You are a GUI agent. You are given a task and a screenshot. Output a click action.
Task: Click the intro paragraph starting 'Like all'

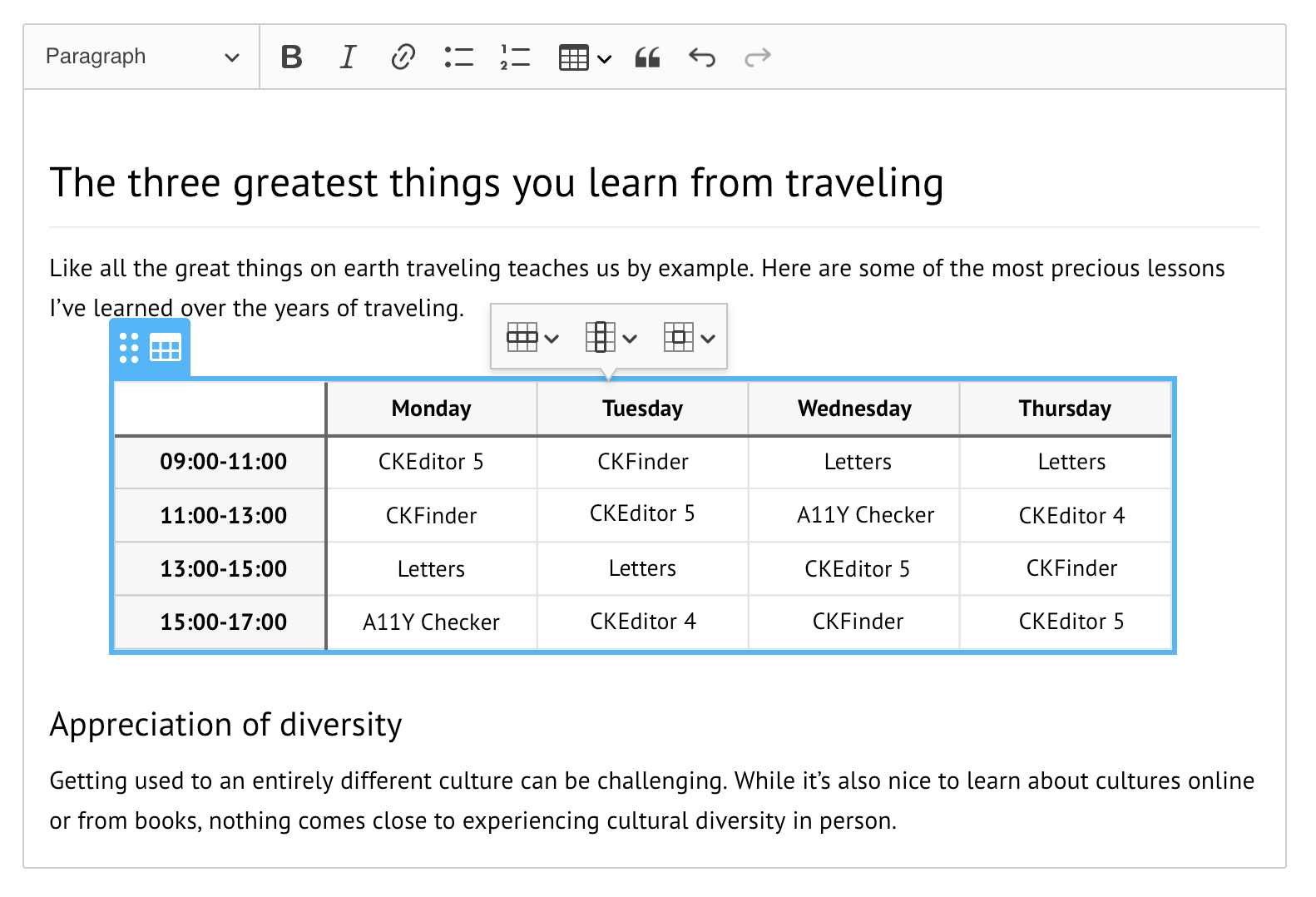click(637, 288)
